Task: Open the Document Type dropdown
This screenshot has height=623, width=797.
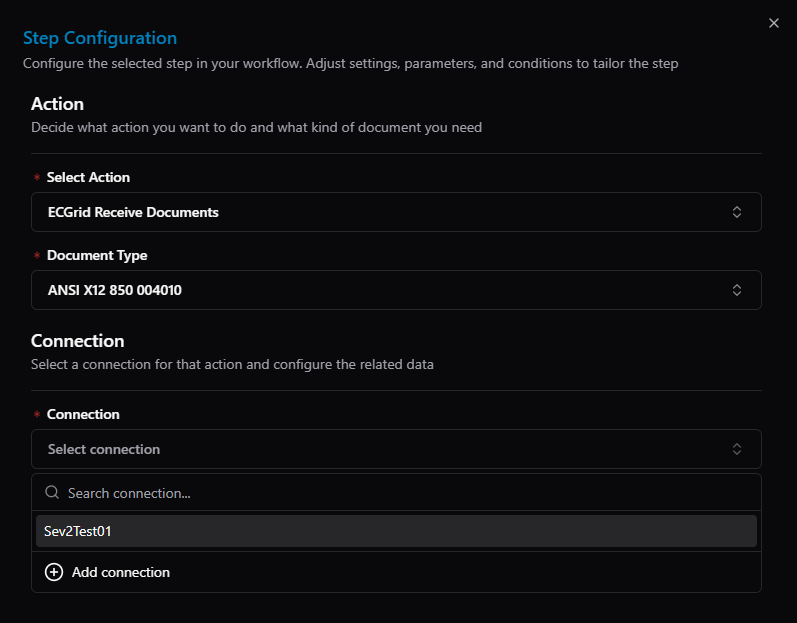Action: click(396, 290)
